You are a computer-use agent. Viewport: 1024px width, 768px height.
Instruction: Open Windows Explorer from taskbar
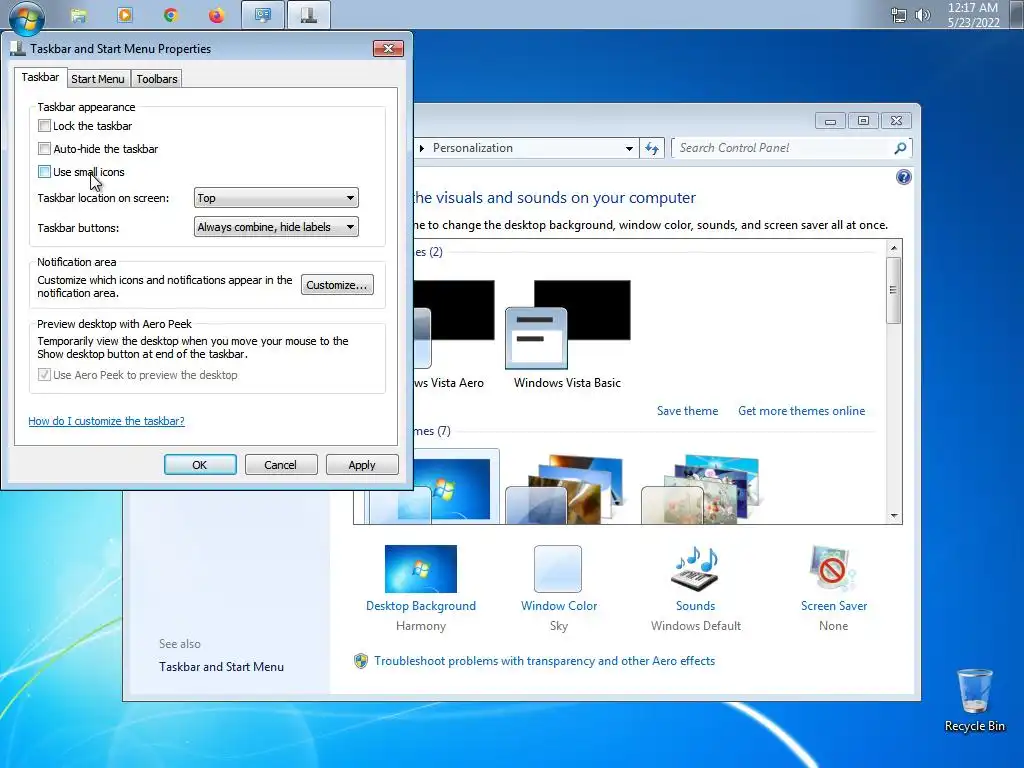click(x=79, y=15)
